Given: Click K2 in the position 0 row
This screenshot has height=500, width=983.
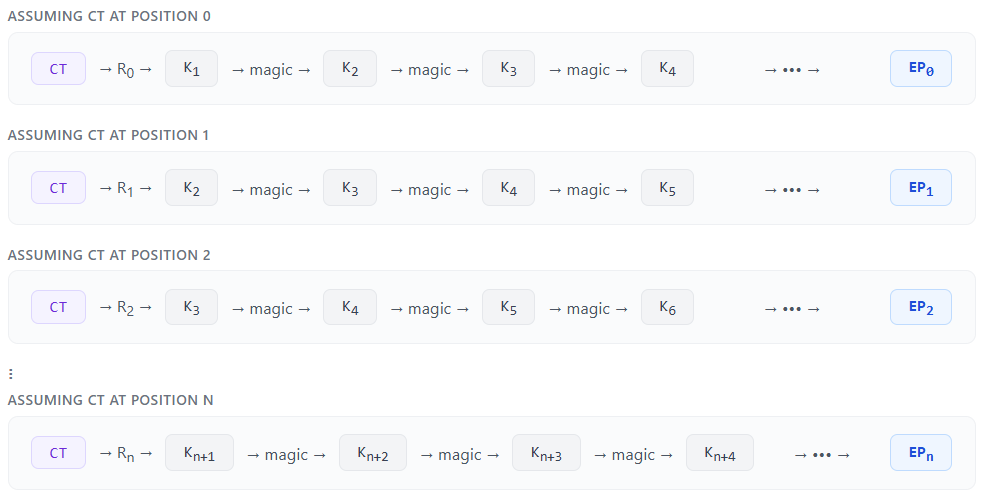Looking at the screenshot, I should click(x=350, y=69).
